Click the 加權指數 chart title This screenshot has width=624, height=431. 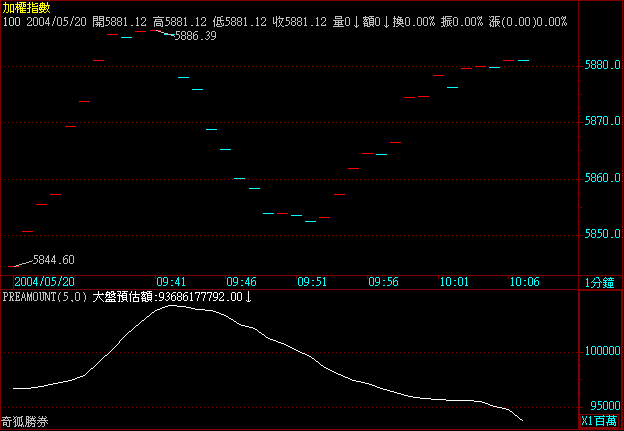click(x=27, y=8)
